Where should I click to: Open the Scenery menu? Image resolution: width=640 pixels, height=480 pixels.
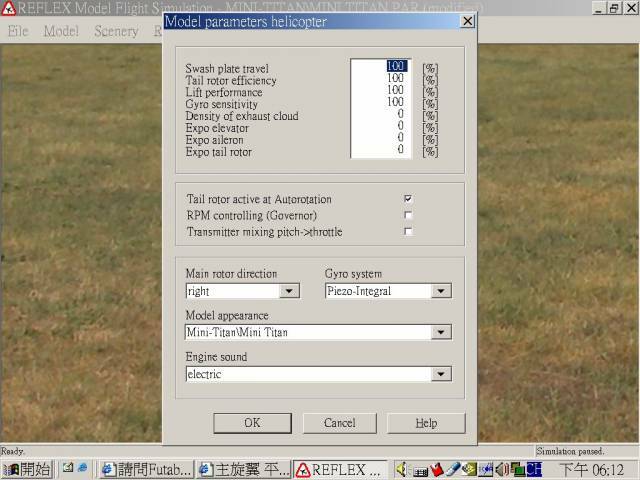pos(116,31)
